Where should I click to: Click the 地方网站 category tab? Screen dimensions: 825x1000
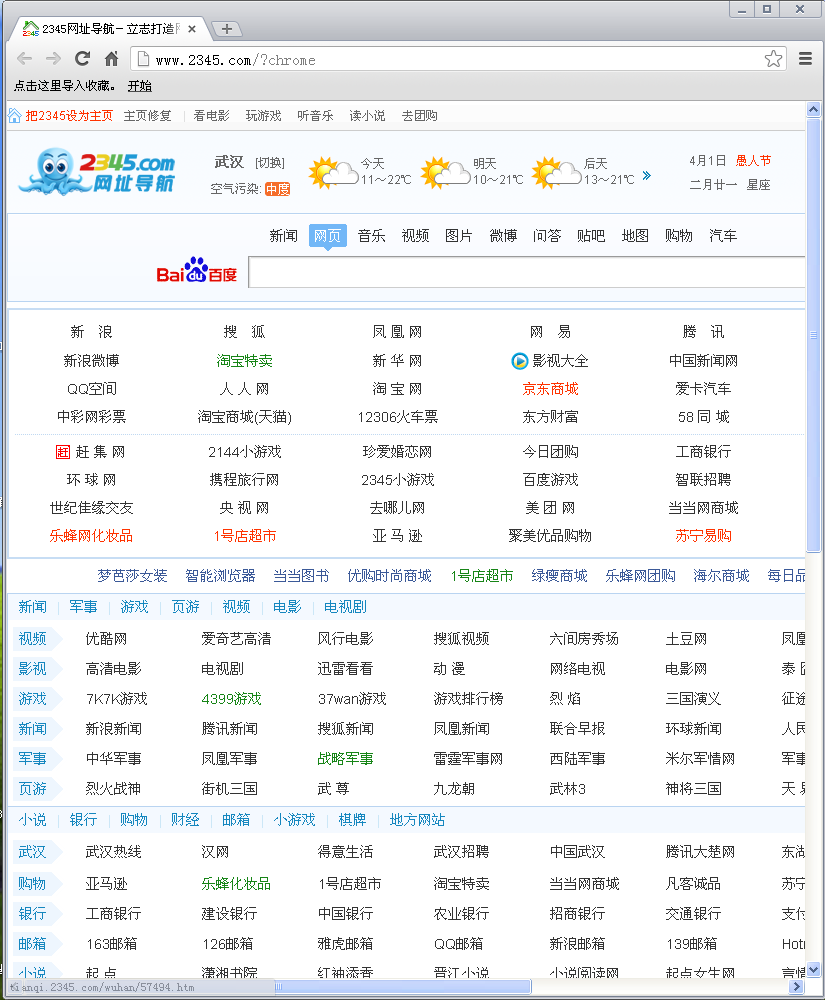(x=417, y=820)
